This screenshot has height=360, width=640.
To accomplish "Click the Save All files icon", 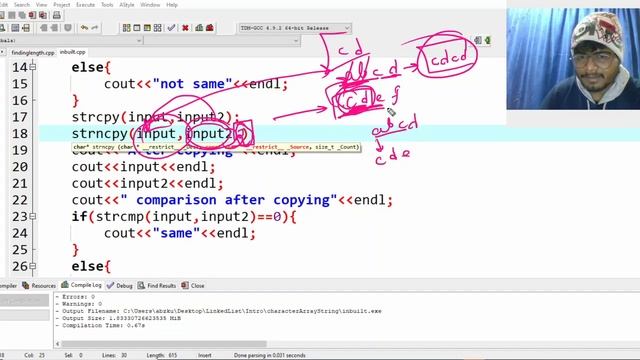I will (x=22, y=15).
